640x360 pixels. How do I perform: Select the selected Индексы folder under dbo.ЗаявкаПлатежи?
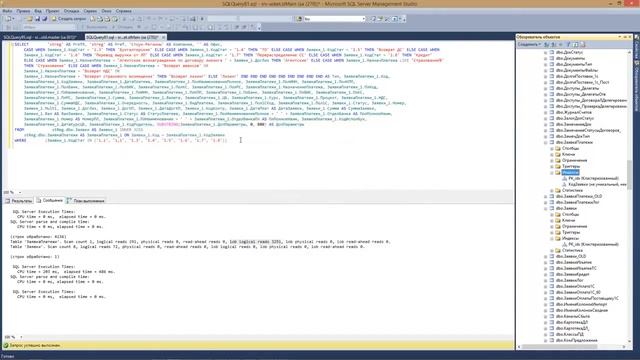click(570, 172)
